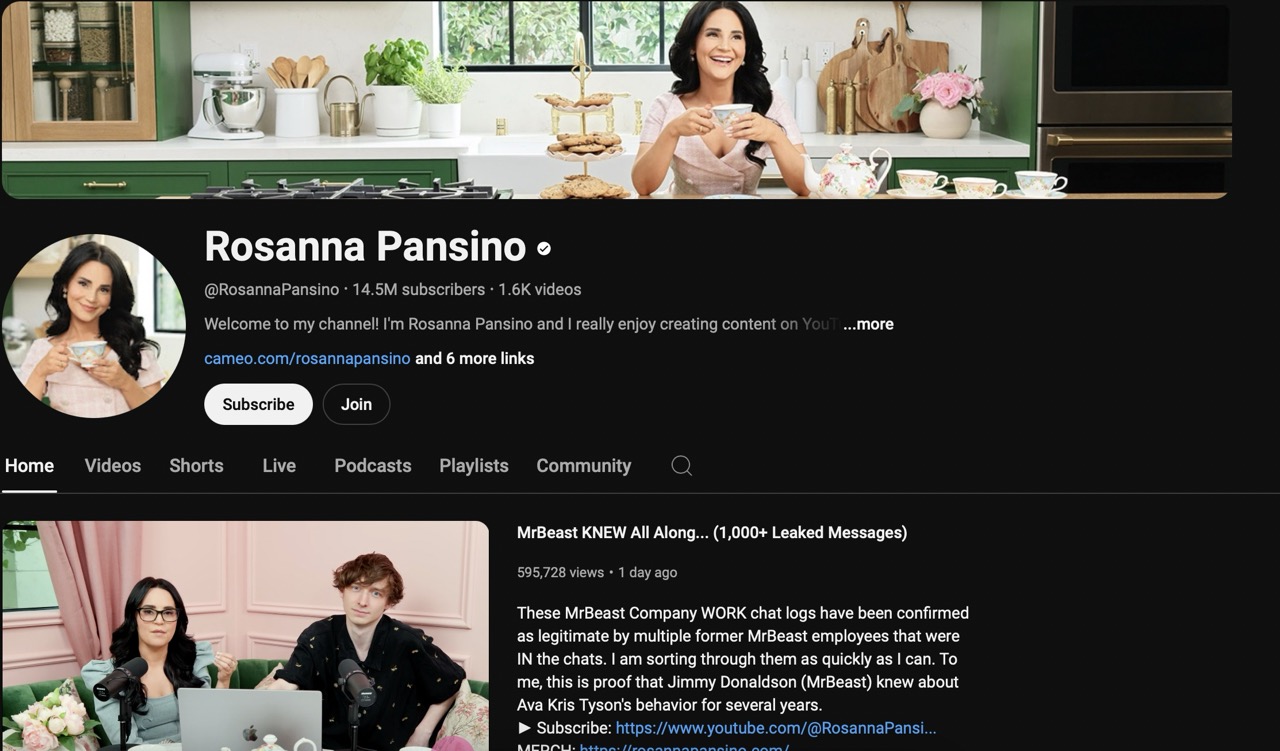Follow the youtube.com/@RosannaPansi... subscribe link
This screenshot has height=751, width=1280.
click(x=776, y=728)
